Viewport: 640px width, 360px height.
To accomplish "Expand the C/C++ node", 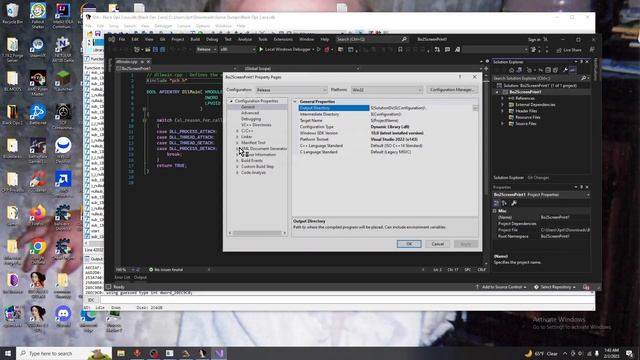I will [237, 131].
